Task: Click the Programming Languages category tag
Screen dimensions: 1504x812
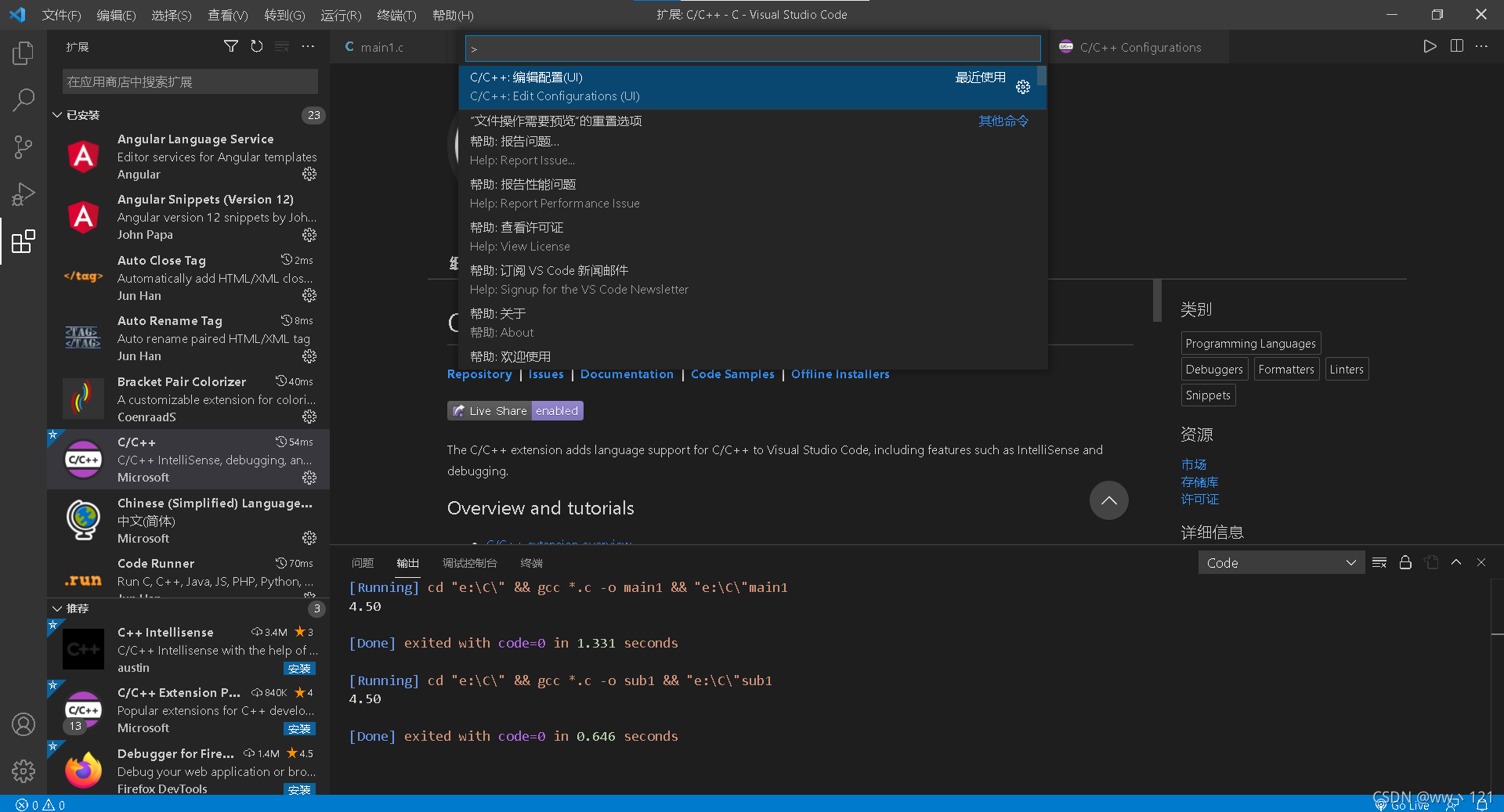Action: pos(1250,343)
